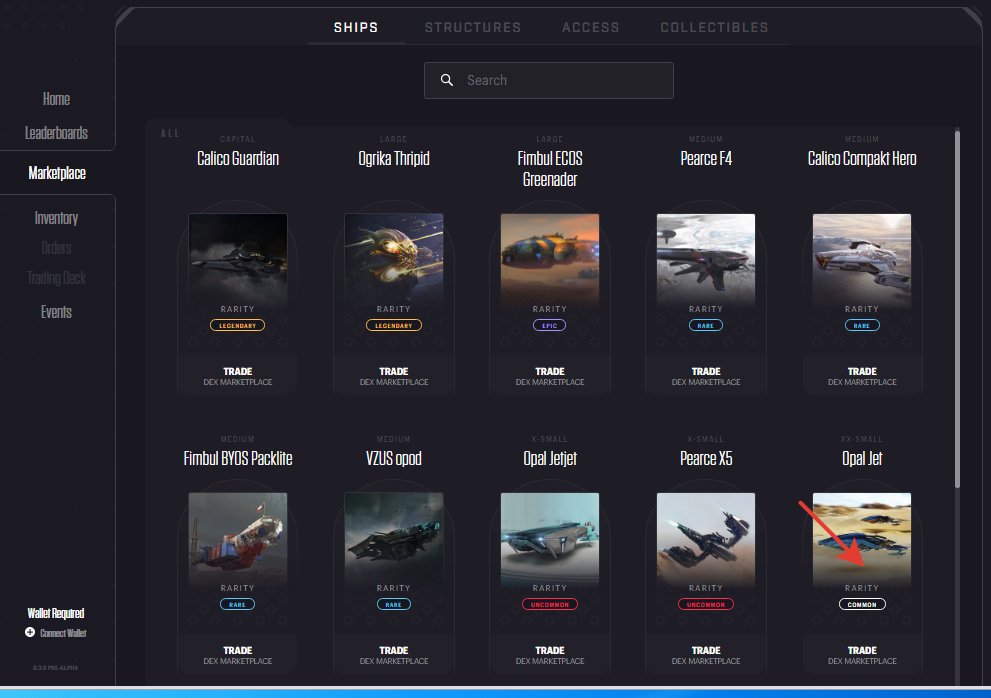The image size is (991, 698).
Task: Select the Ogrika Thripid ship thumbnail
Action: [394, 255]
